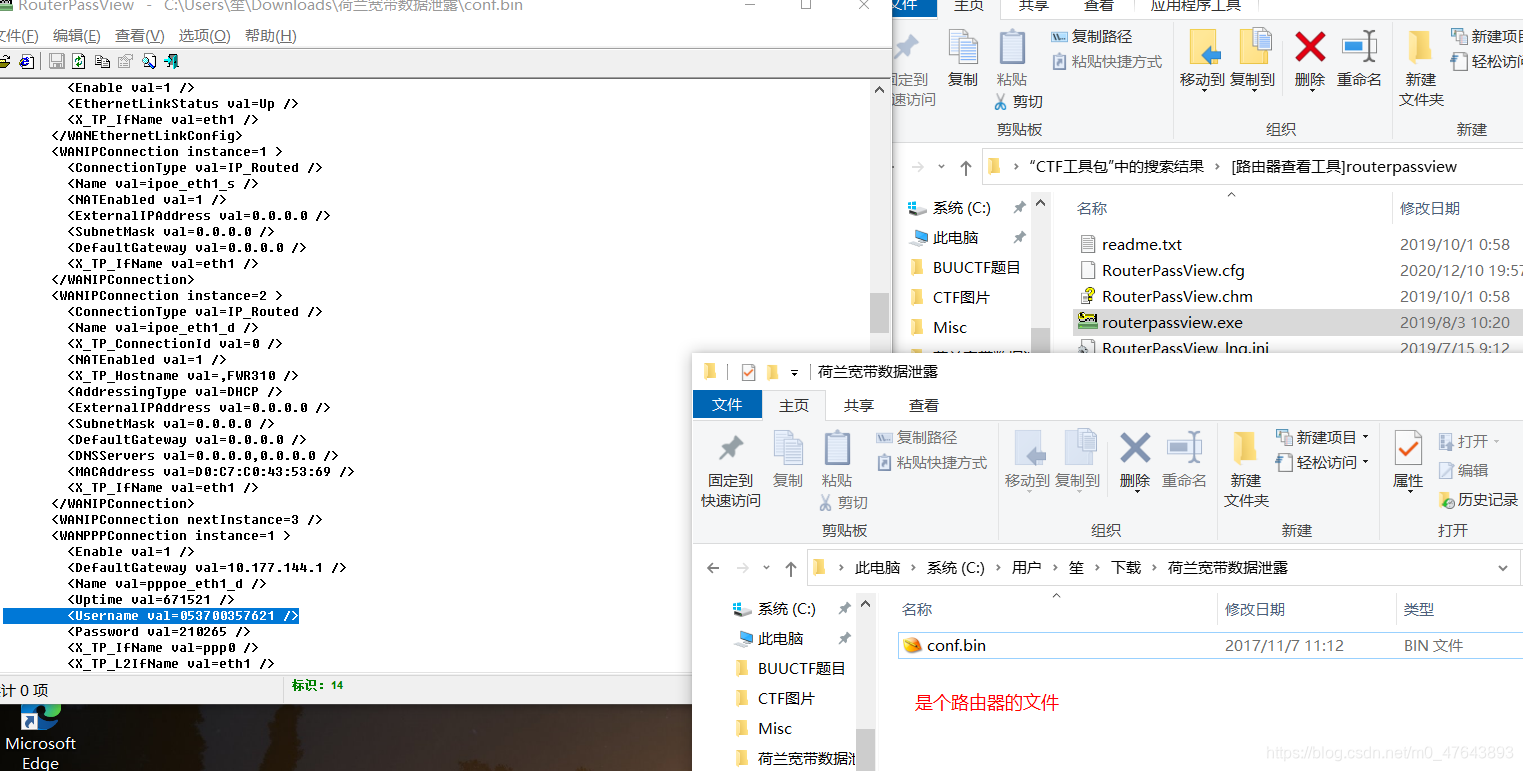Grab RouterPassView vertical scrollbar thumb
The image size is (1523, 771).
pos(879,313)
